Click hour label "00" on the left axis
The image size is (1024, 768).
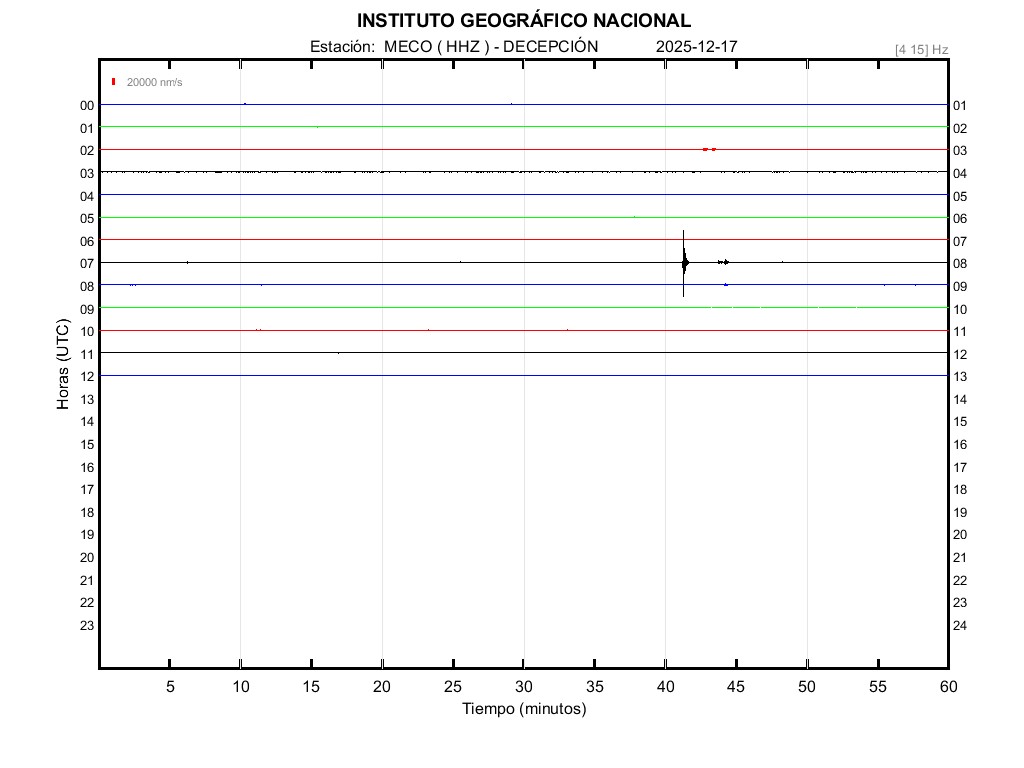pos(87,105)
